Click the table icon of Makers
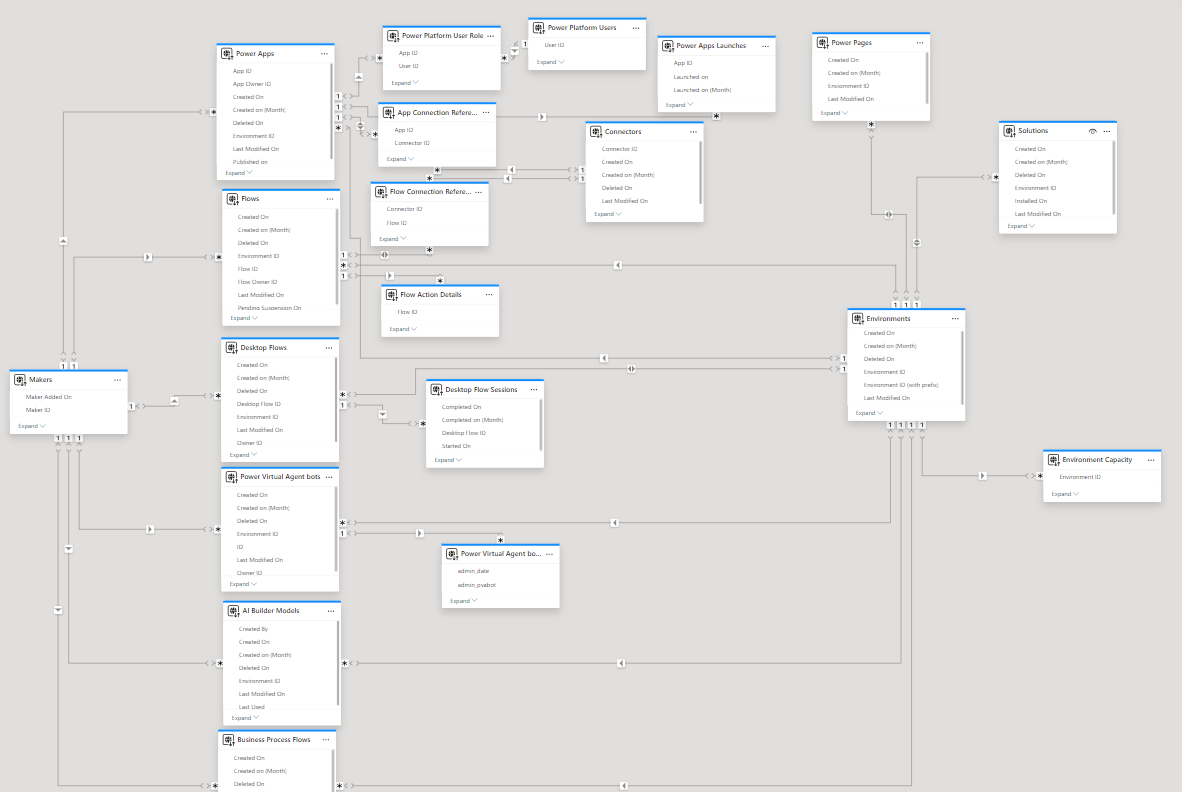This screenshot has height=792, width=1182. click(x=20, y=380)
